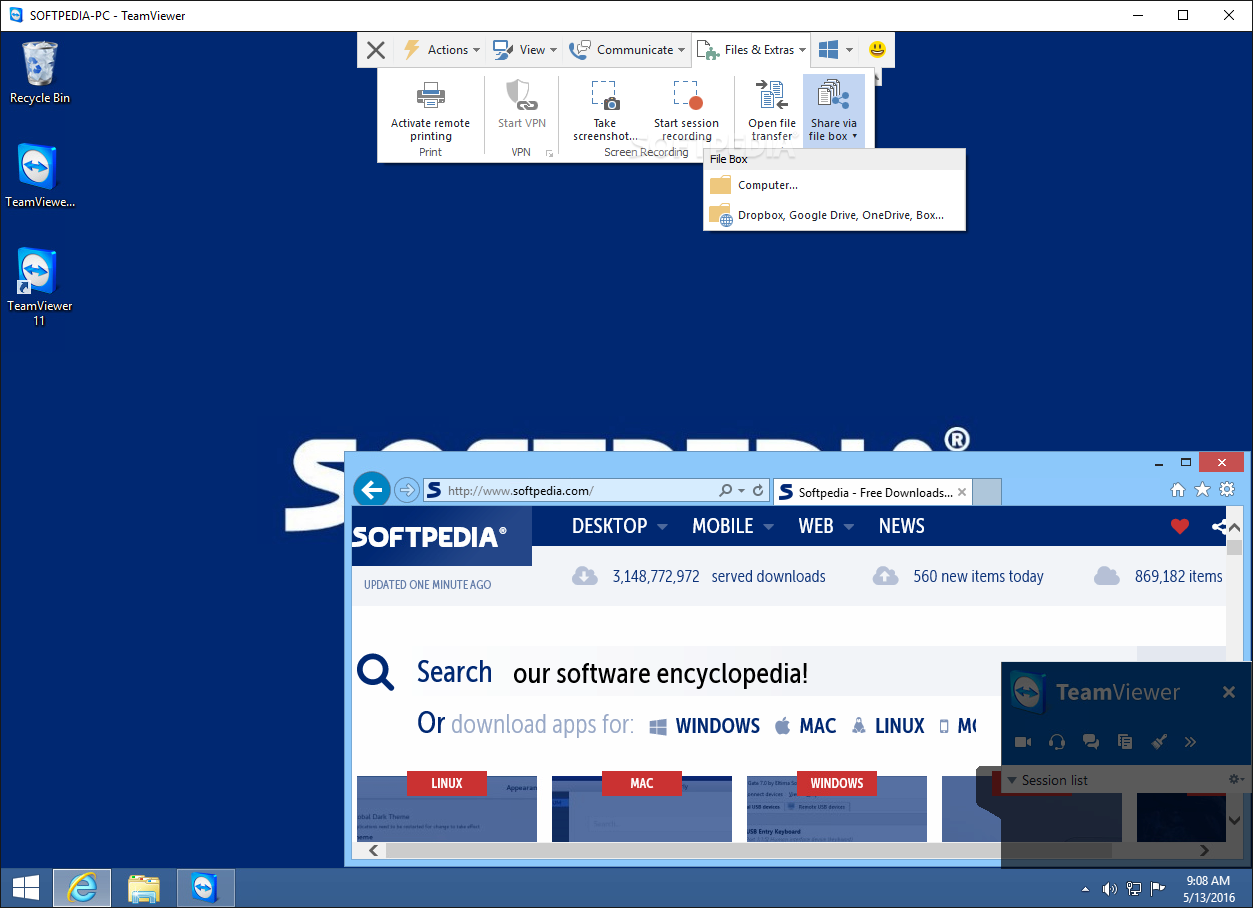
Task: Open the Communicate toolbar menu
Action: (627, 50)
